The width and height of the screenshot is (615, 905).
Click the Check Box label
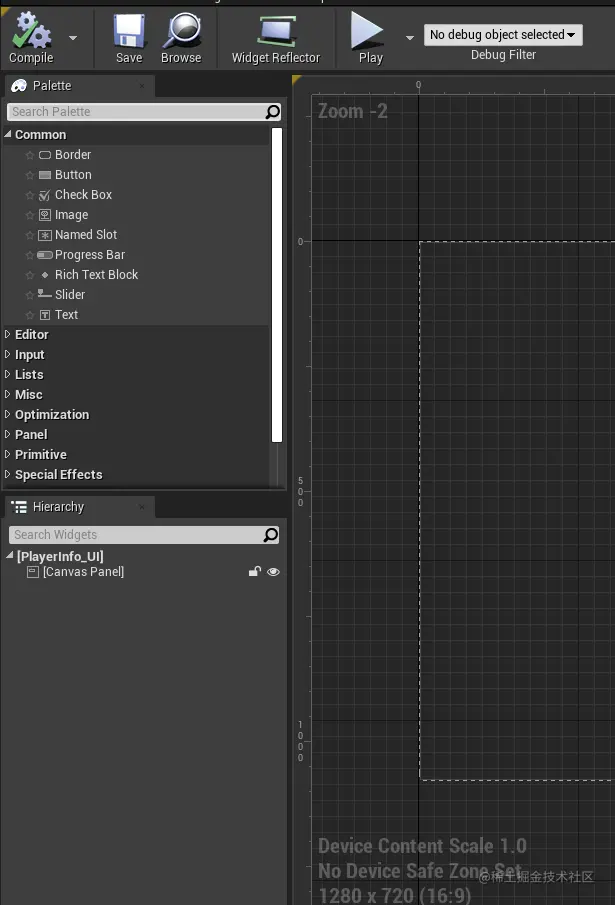pos(83,195)
